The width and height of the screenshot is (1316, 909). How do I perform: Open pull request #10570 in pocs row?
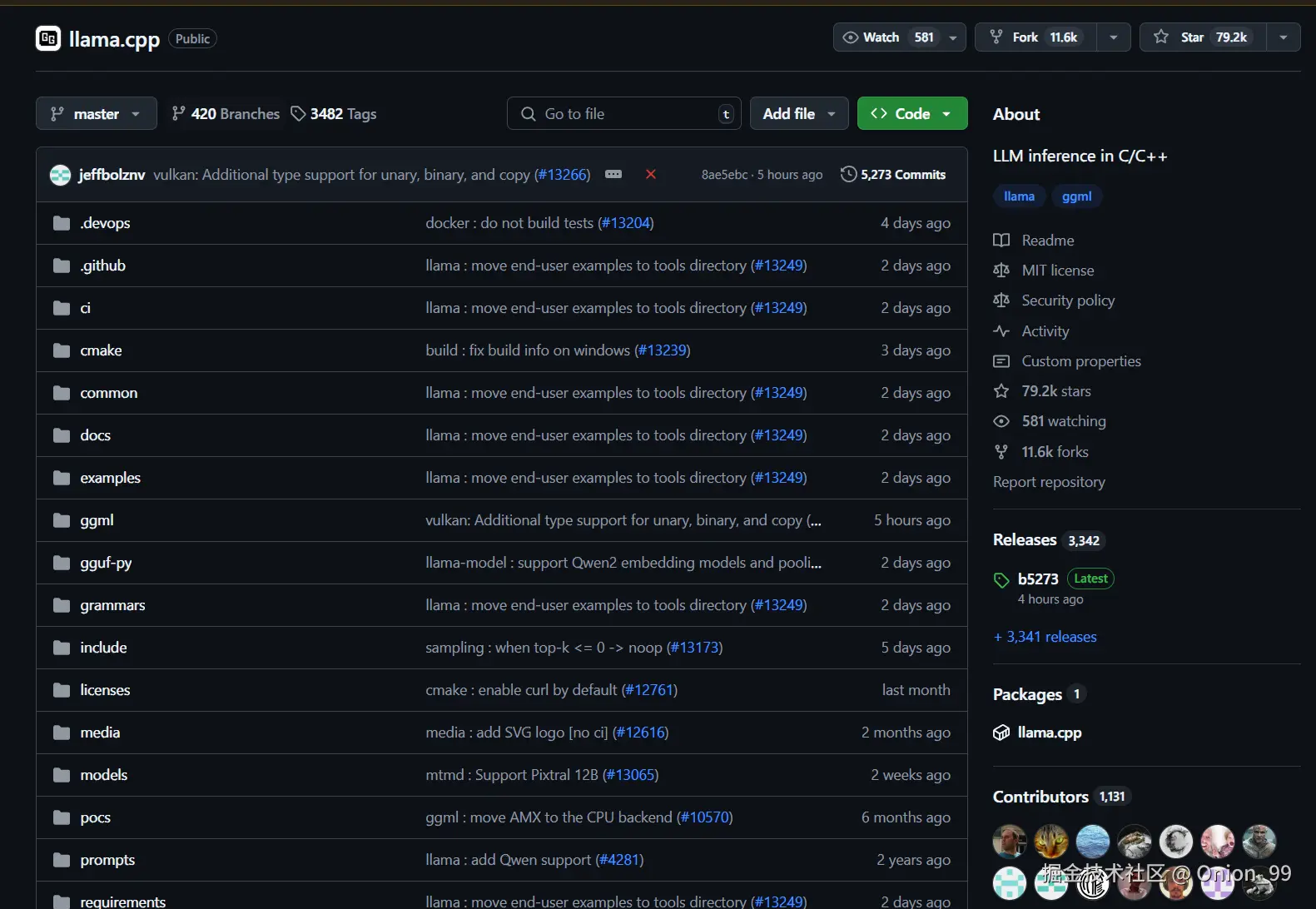click(705, 817)
